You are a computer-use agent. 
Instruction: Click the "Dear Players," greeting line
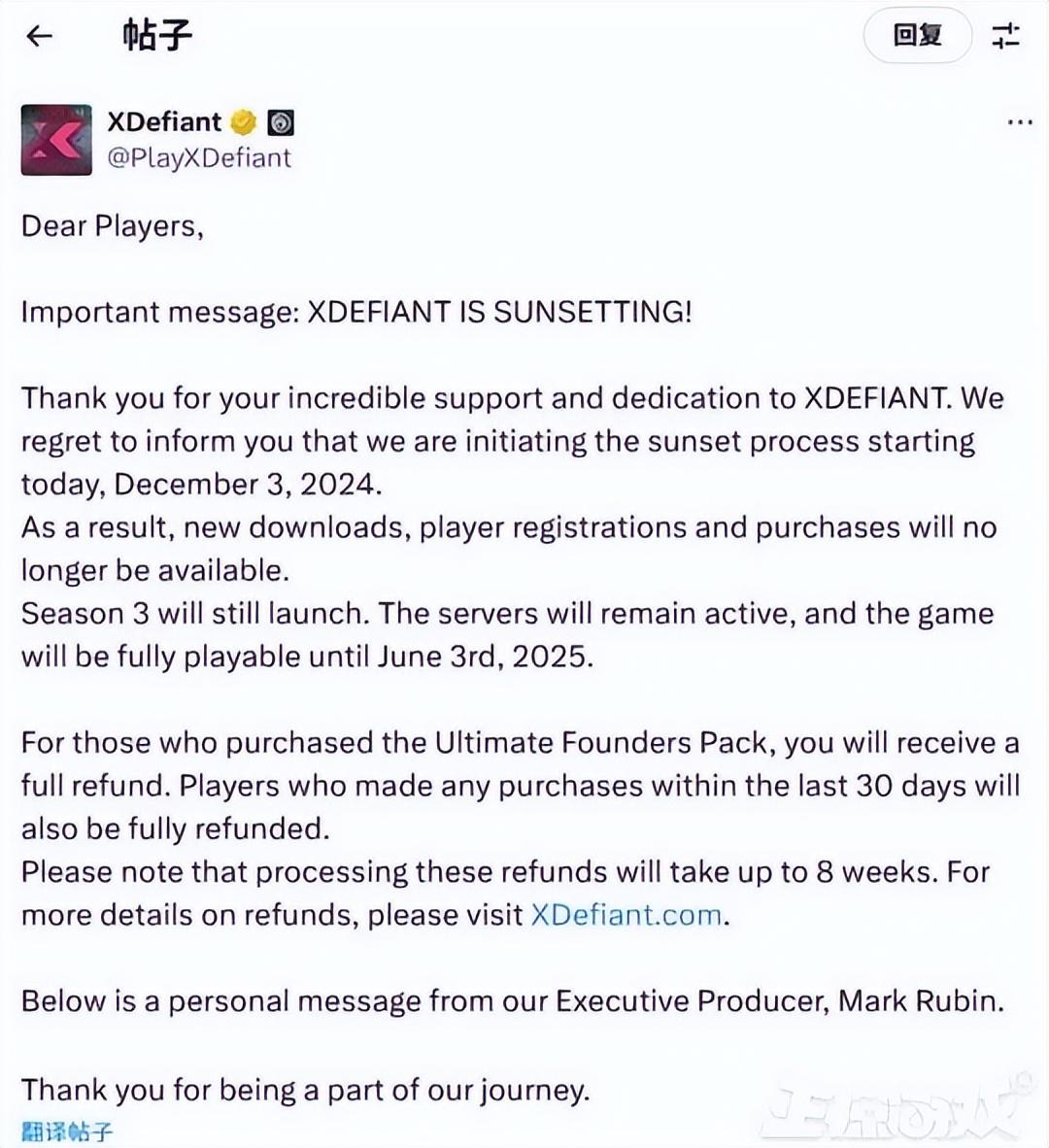pyautogui.click(x=113, y=226)
